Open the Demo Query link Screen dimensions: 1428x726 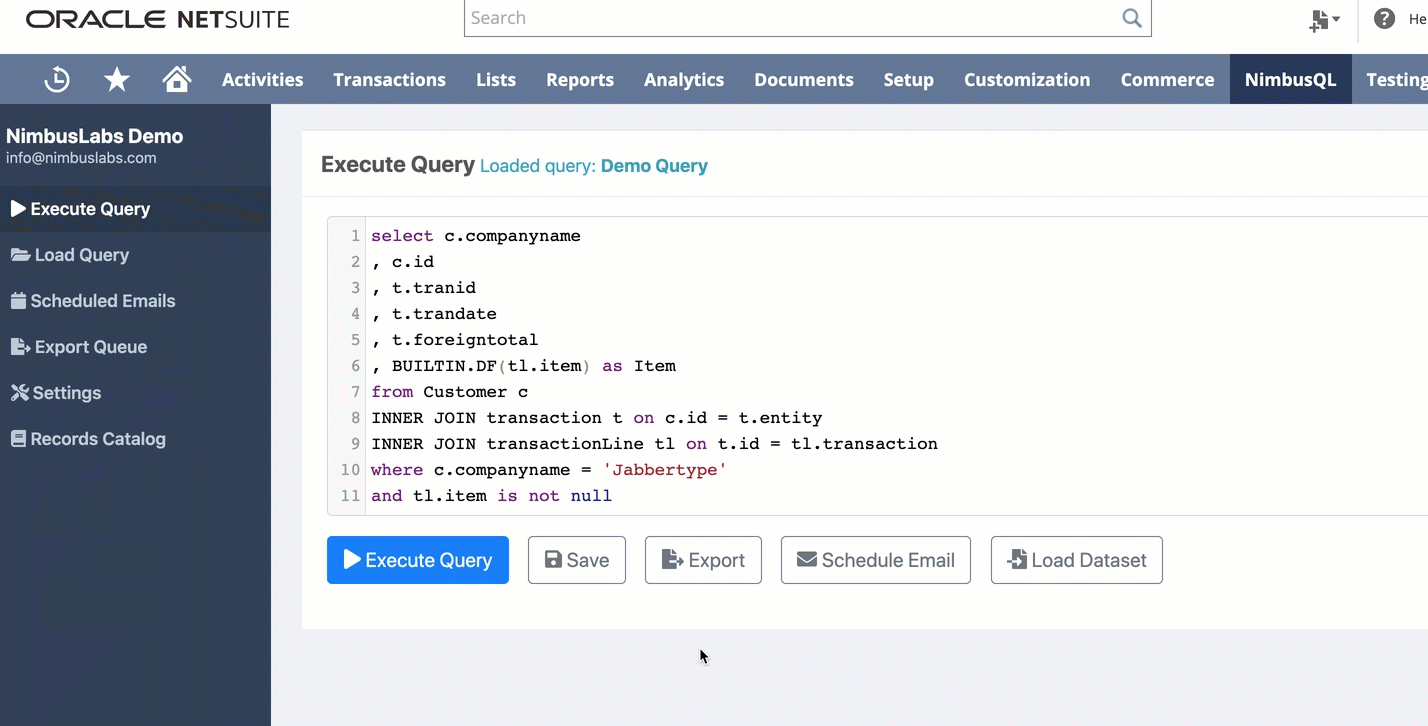(x=654, y=166)
